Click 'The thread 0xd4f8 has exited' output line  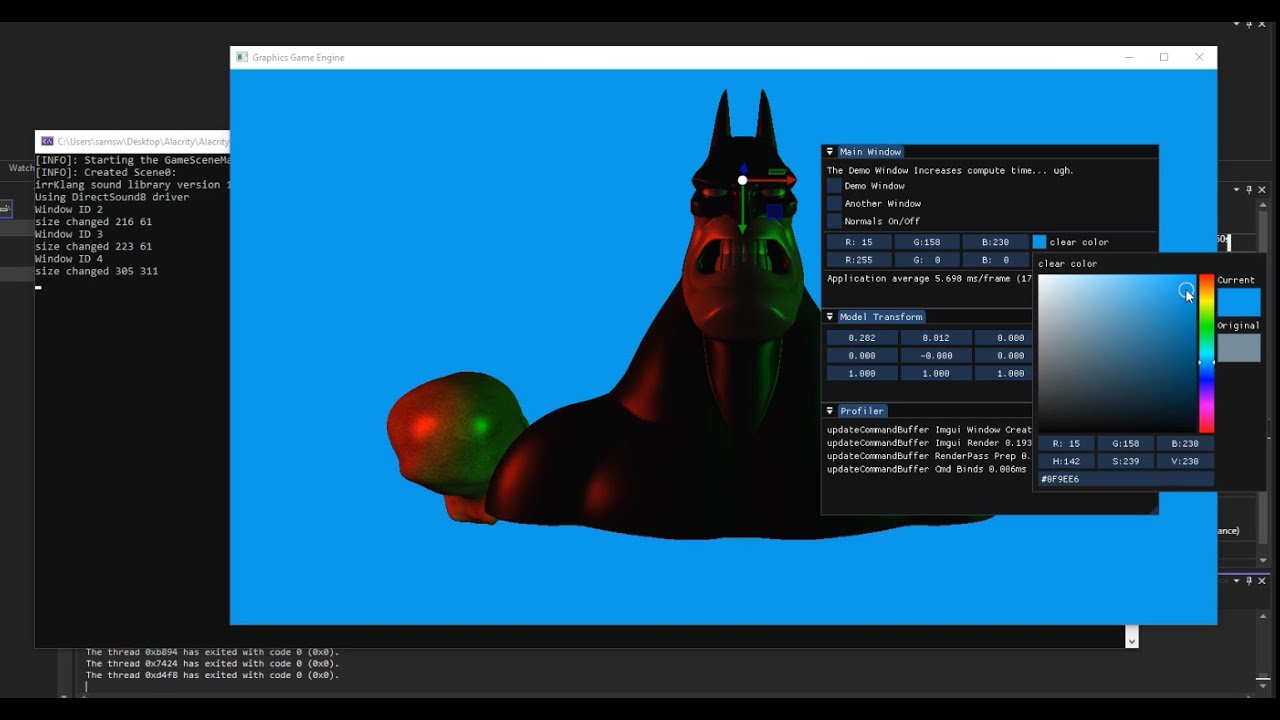[212, 675]
